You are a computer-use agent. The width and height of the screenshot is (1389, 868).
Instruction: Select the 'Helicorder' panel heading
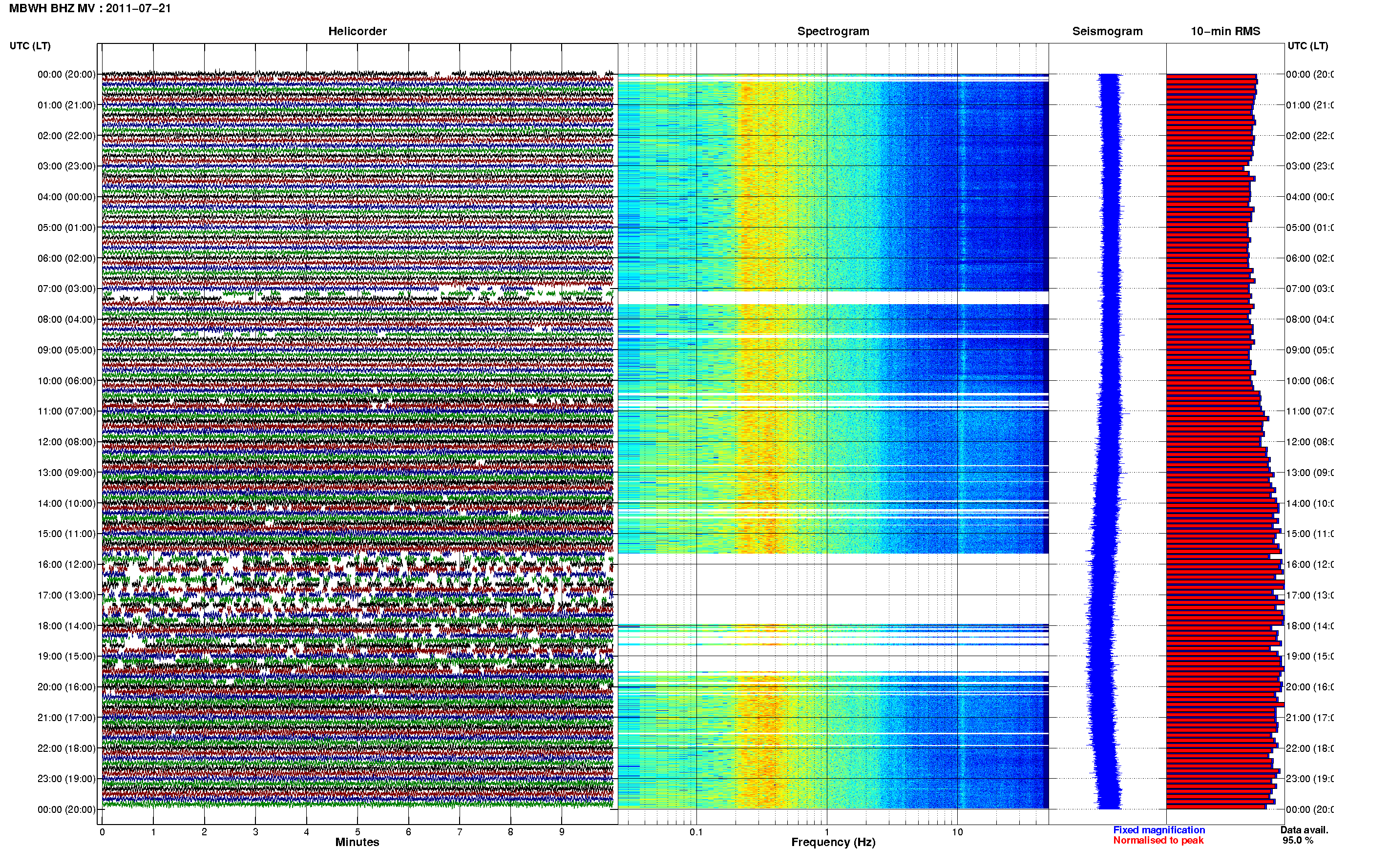(357, 31)
